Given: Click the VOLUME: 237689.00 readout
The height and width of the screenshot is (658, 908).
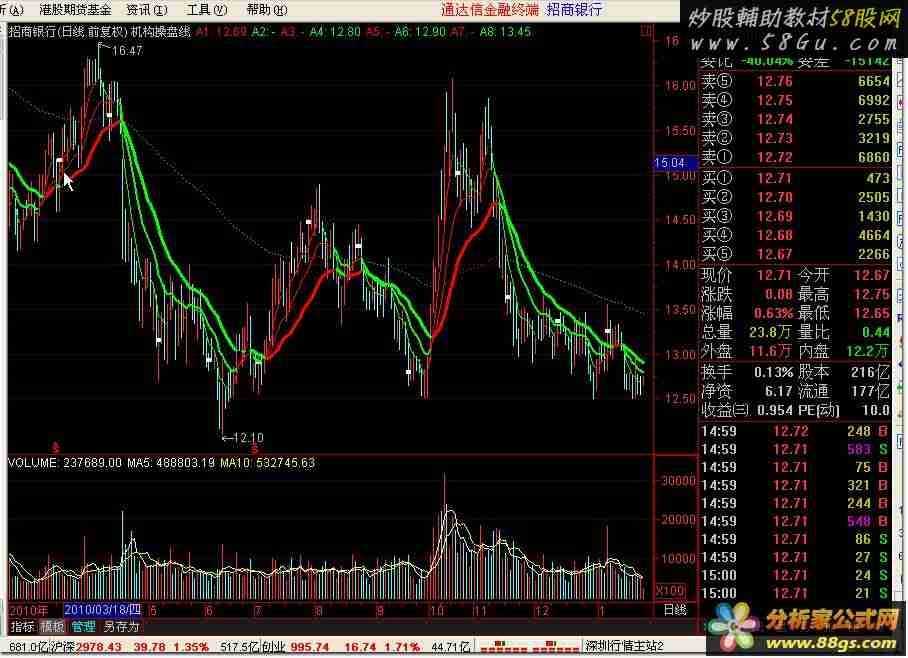Looking at the screenshot, I should click(65, 463).
